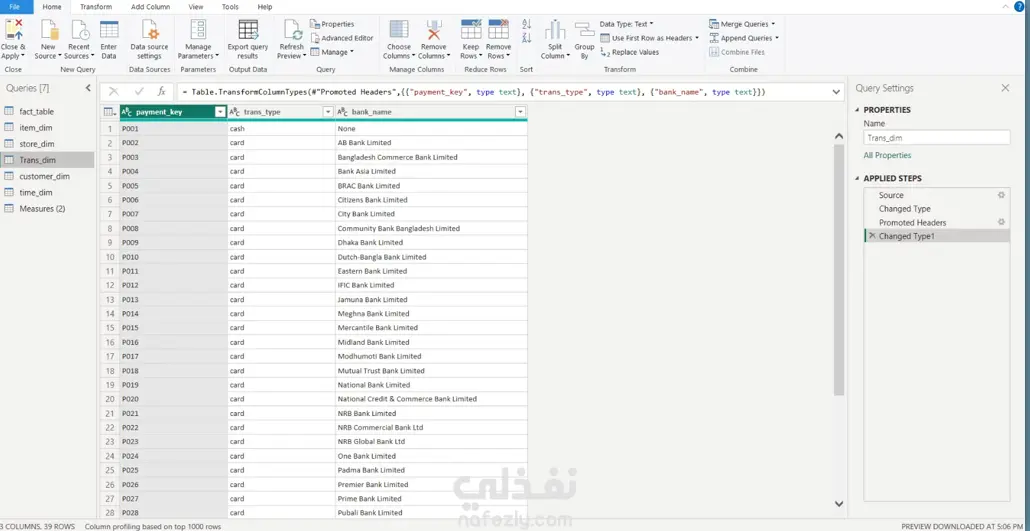1030x531 pixels.
Task: Collapse the Queries pane
Action: (x=88, y=88)
